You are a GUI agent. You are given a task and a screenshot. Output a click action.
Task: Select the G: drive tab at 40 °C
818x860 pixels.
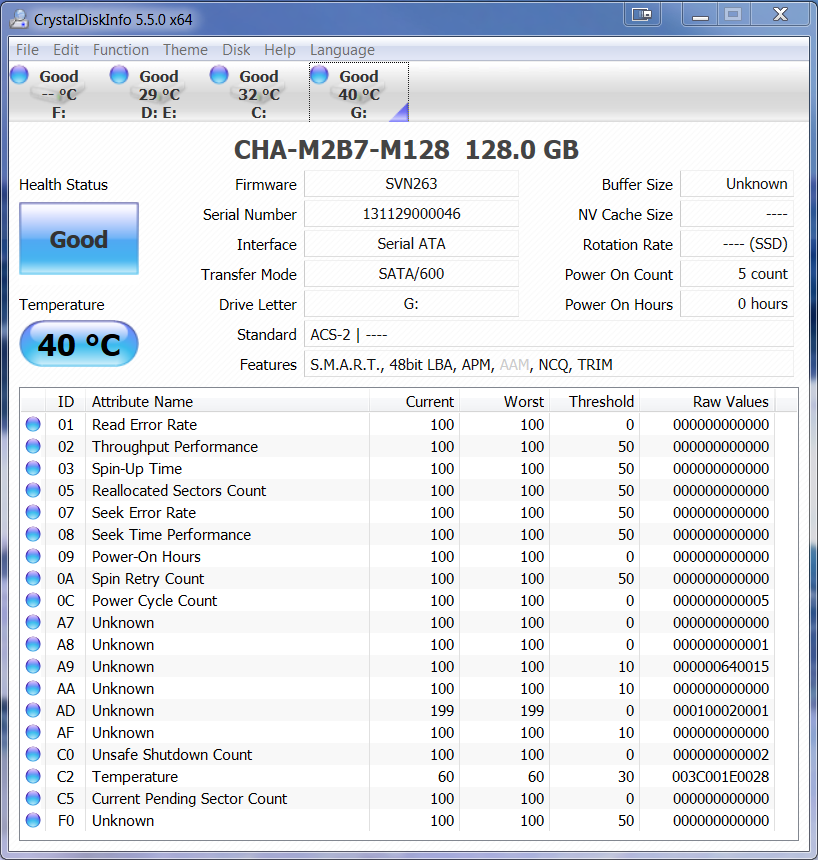click(358, 94)
